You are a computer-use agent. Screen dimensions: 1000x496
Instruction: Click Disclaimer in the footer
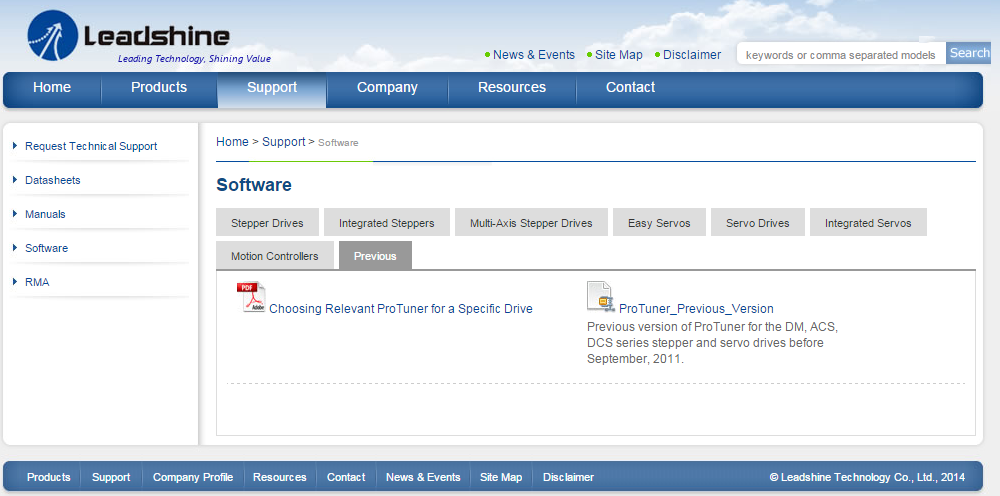[568, 477]
